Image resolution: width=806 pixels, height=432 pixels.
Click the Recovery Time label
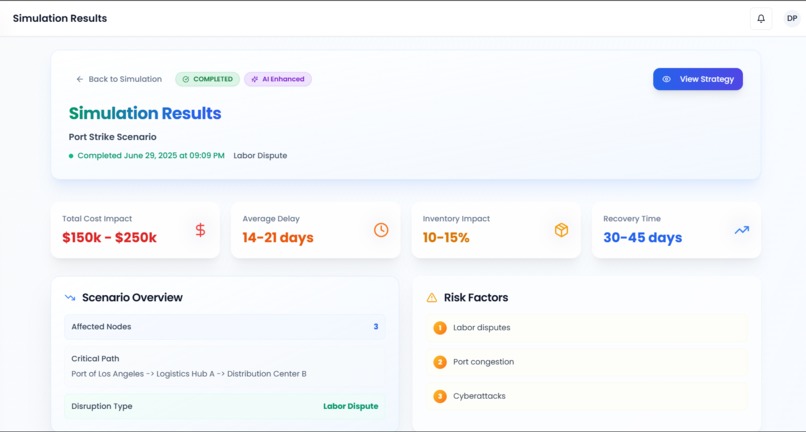click(632, 219)
